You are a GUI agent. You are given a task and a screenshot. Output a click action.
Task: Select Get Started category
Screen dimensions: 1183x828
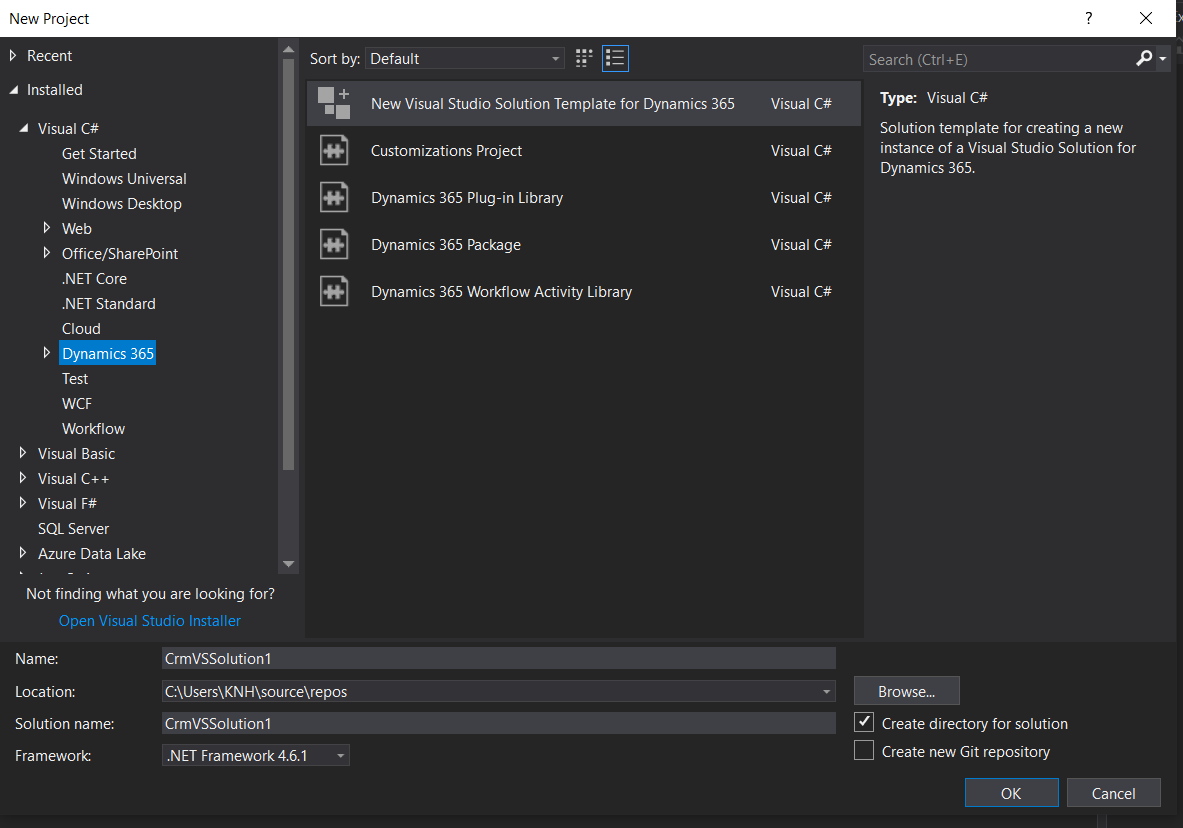coord(99,153)
